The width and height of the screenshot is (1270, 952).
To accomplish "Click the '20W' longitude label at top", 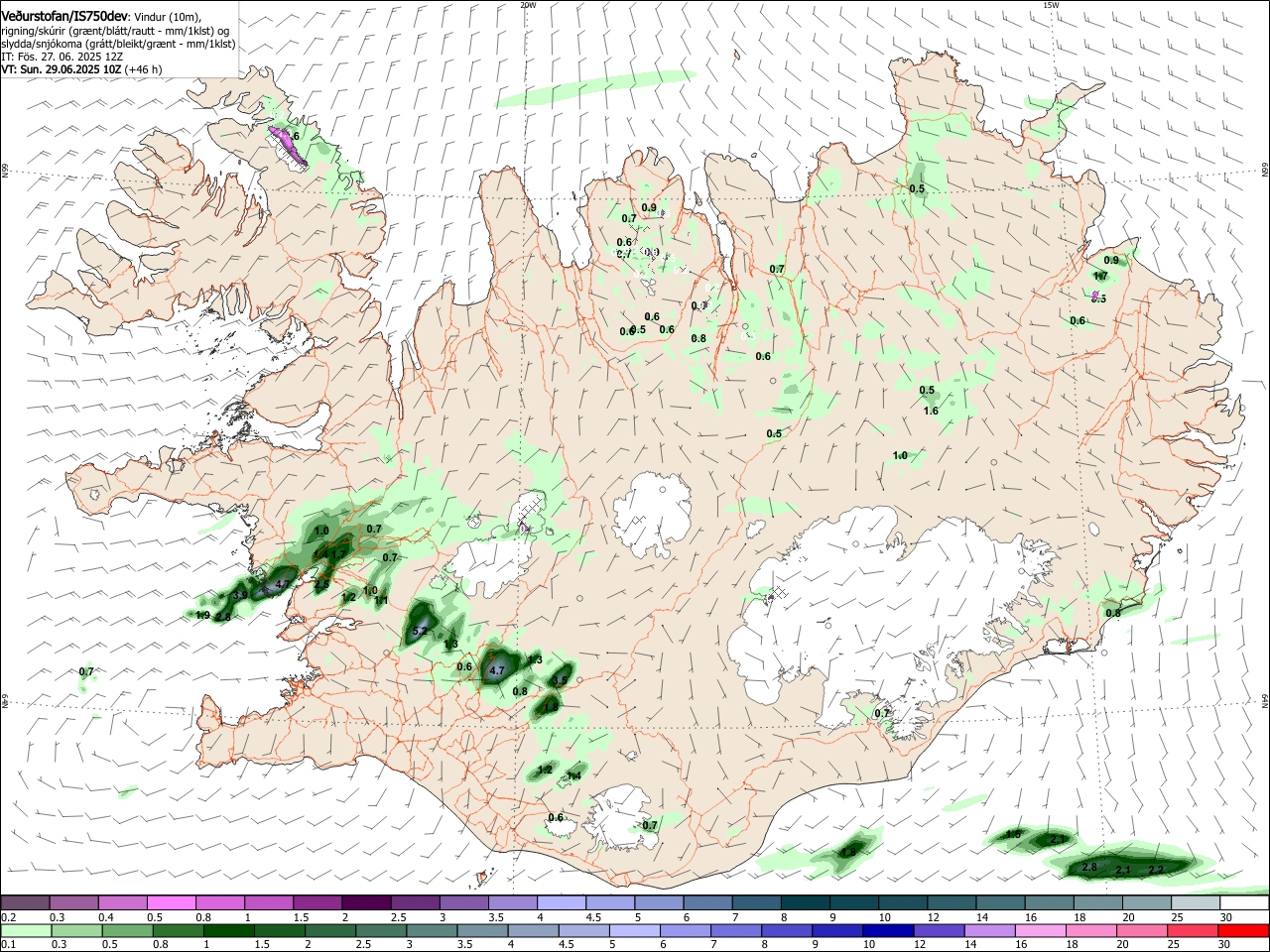I will pos(528,5).
